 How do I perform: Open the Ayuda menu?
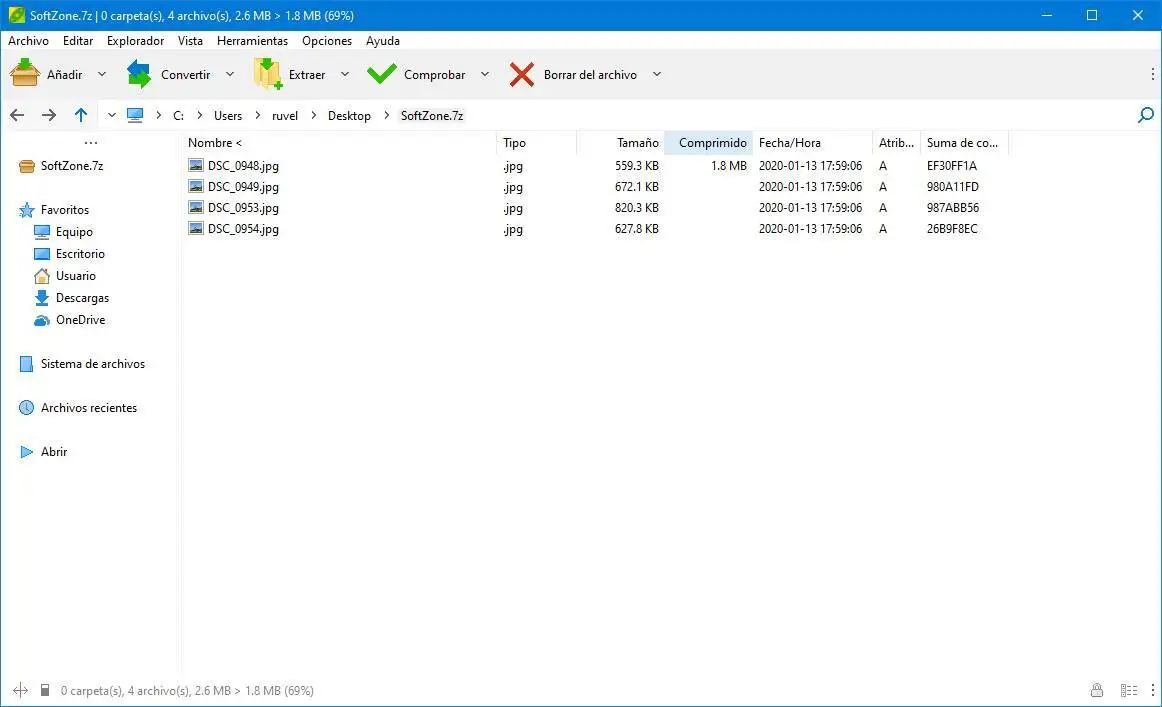(382, 41)
